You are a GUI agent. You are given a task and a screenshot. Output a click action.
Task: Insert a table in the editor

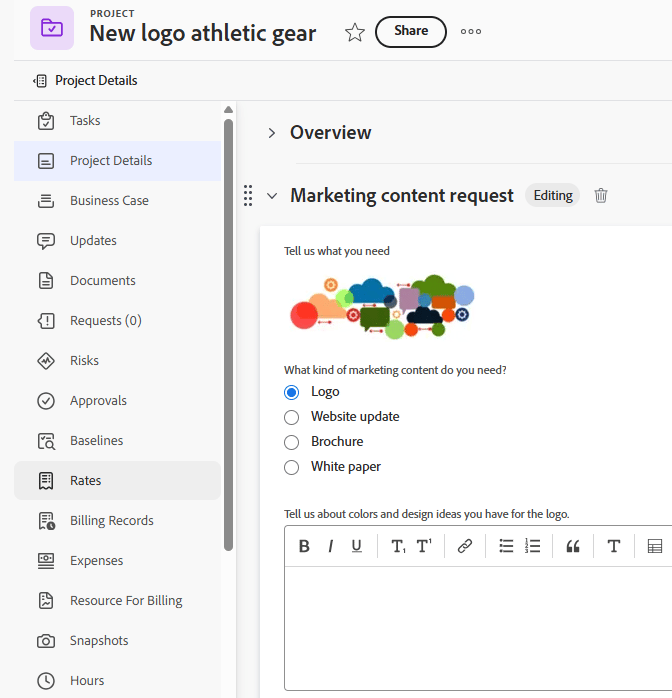[655, 546]
